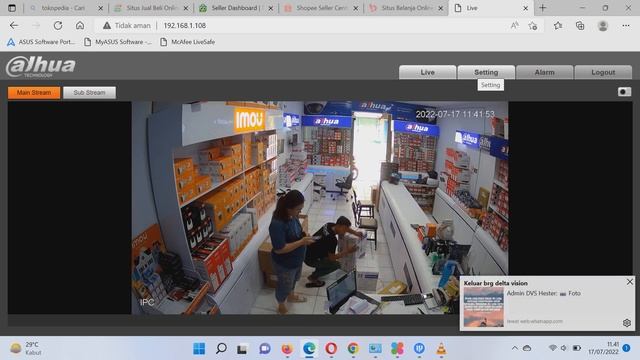
Task: Open McAfee LiveSafe bookmark
Action: (x=187, y=42)
